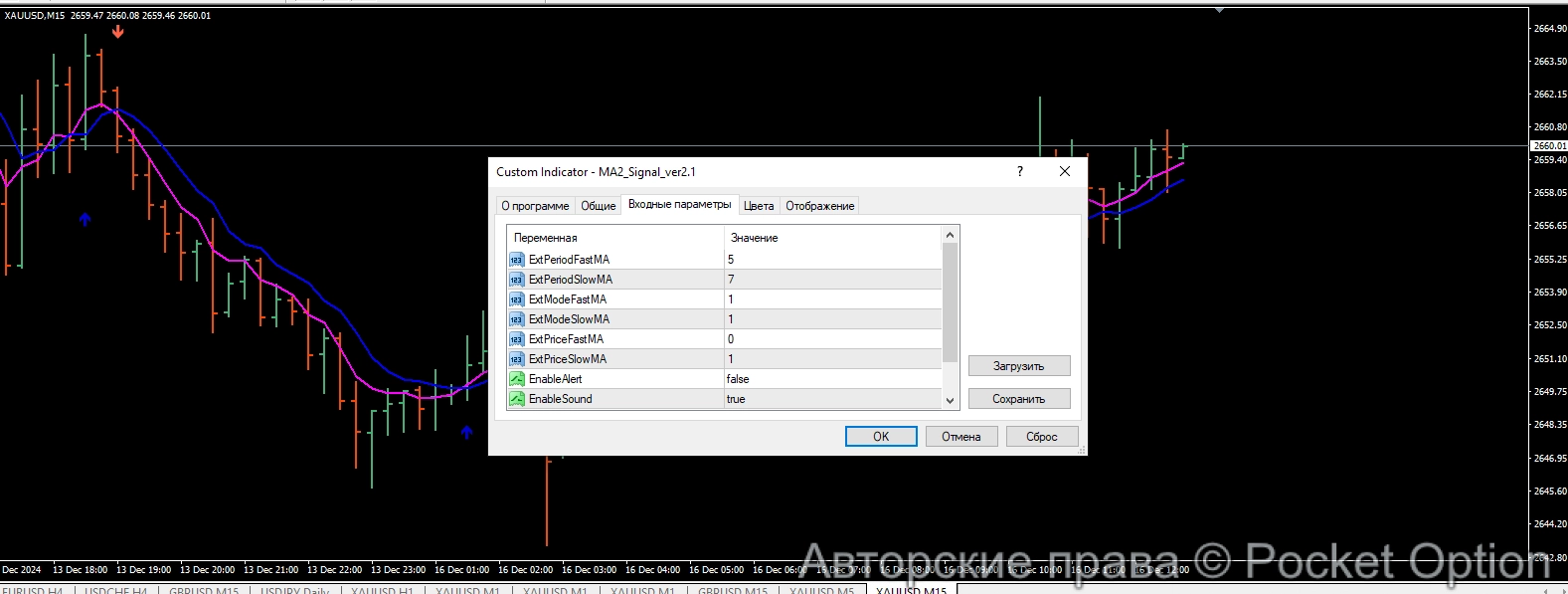Click the Загрузить button

point(1019,366)
